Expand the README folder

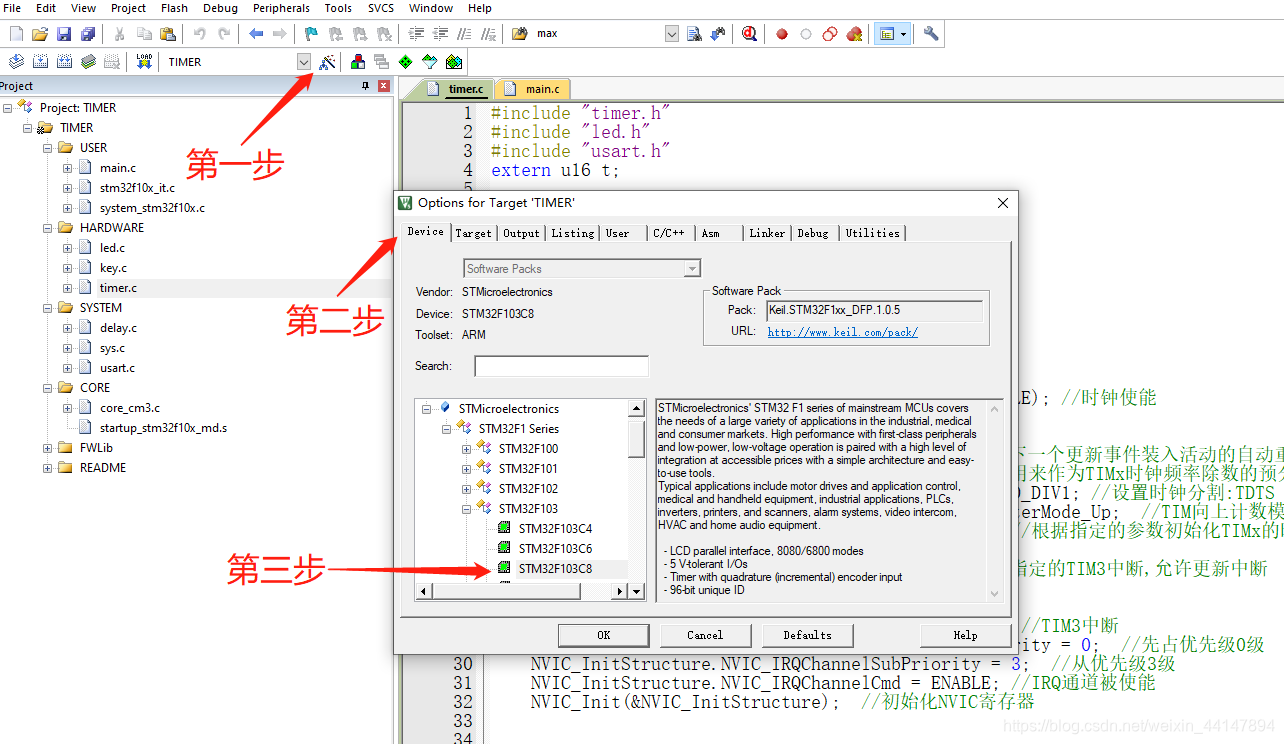click(47, 468)
